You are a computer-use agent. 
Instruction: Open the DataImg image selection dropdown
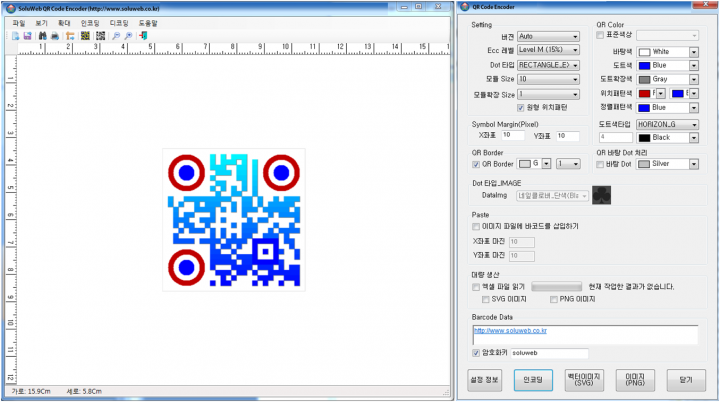point(552,196)
